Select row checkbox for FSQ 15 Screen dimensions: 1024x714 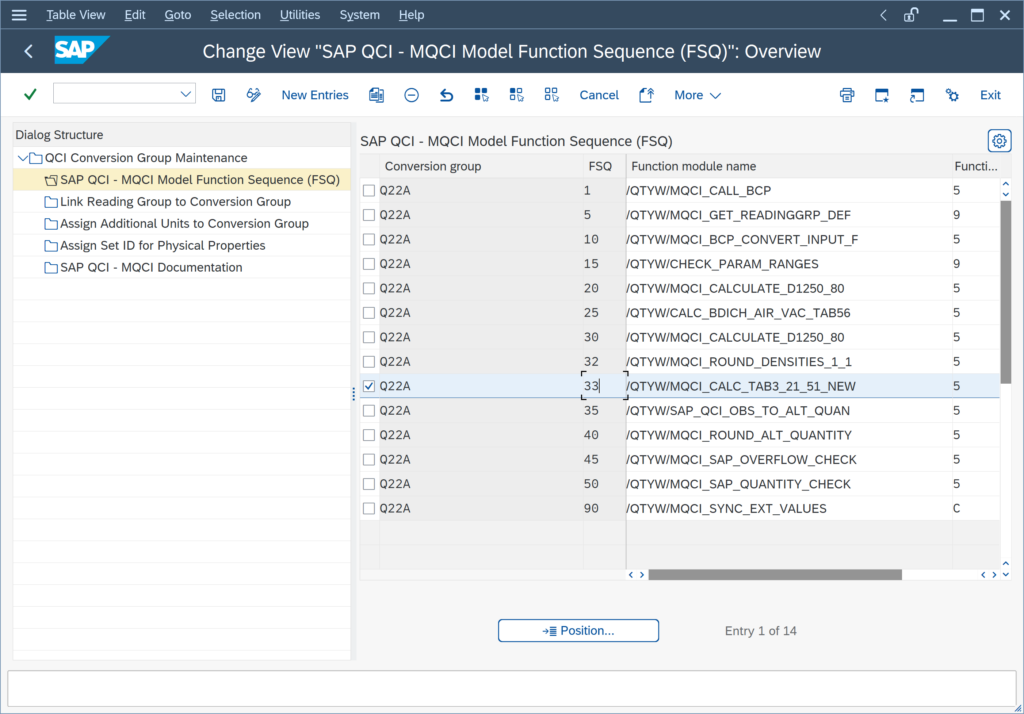(369, 264)
